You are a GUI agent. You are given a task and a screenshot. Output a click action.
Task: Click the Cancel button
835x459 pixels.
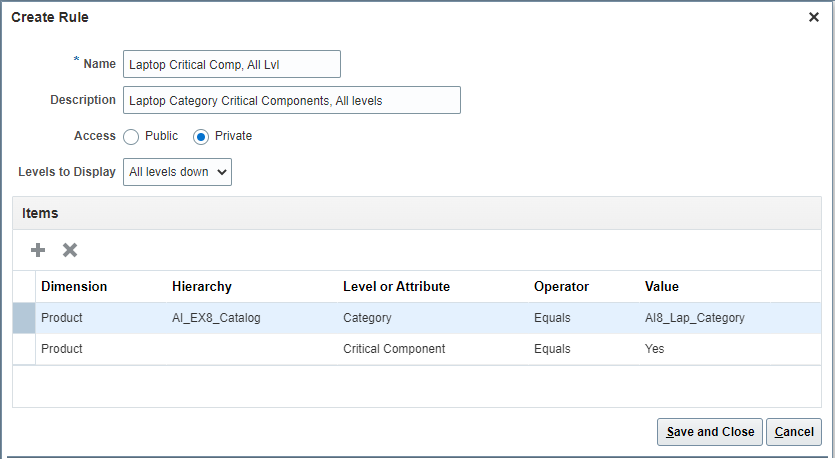pyautogui.click(x=794, y=432)
